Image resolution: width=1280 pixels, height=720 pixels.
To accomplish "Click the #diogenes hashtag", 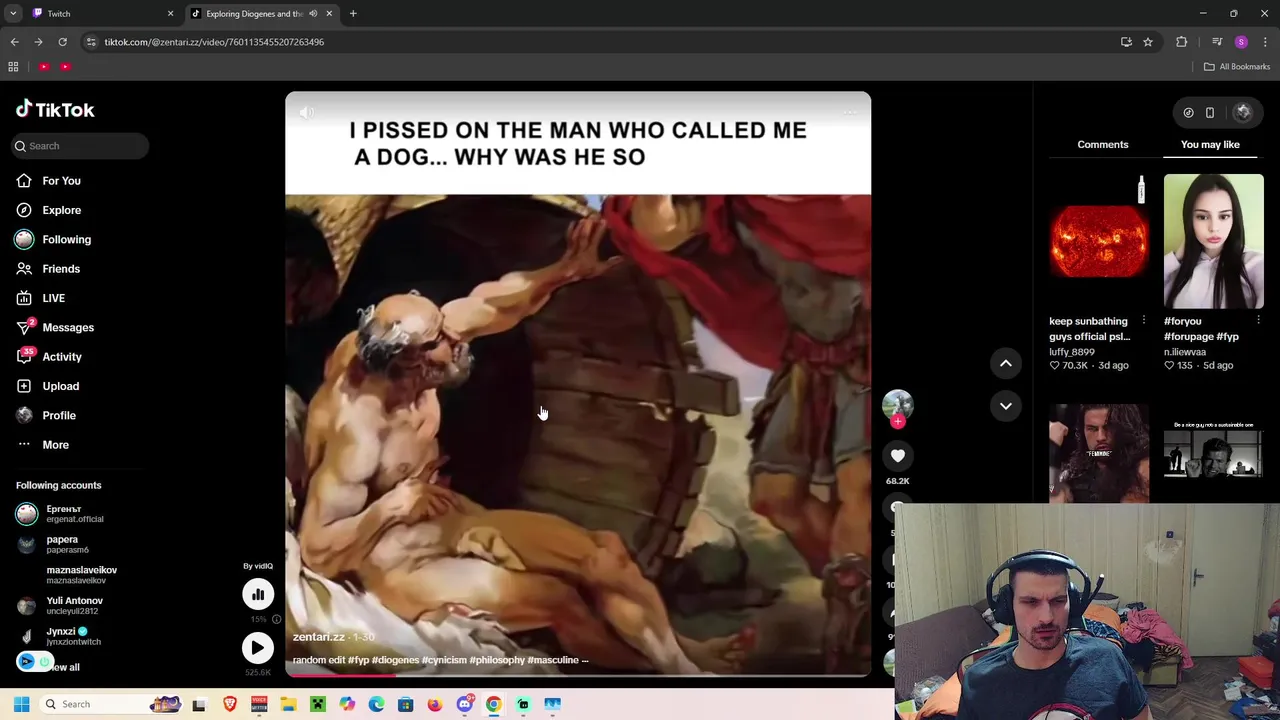I will tap(395, 660).
